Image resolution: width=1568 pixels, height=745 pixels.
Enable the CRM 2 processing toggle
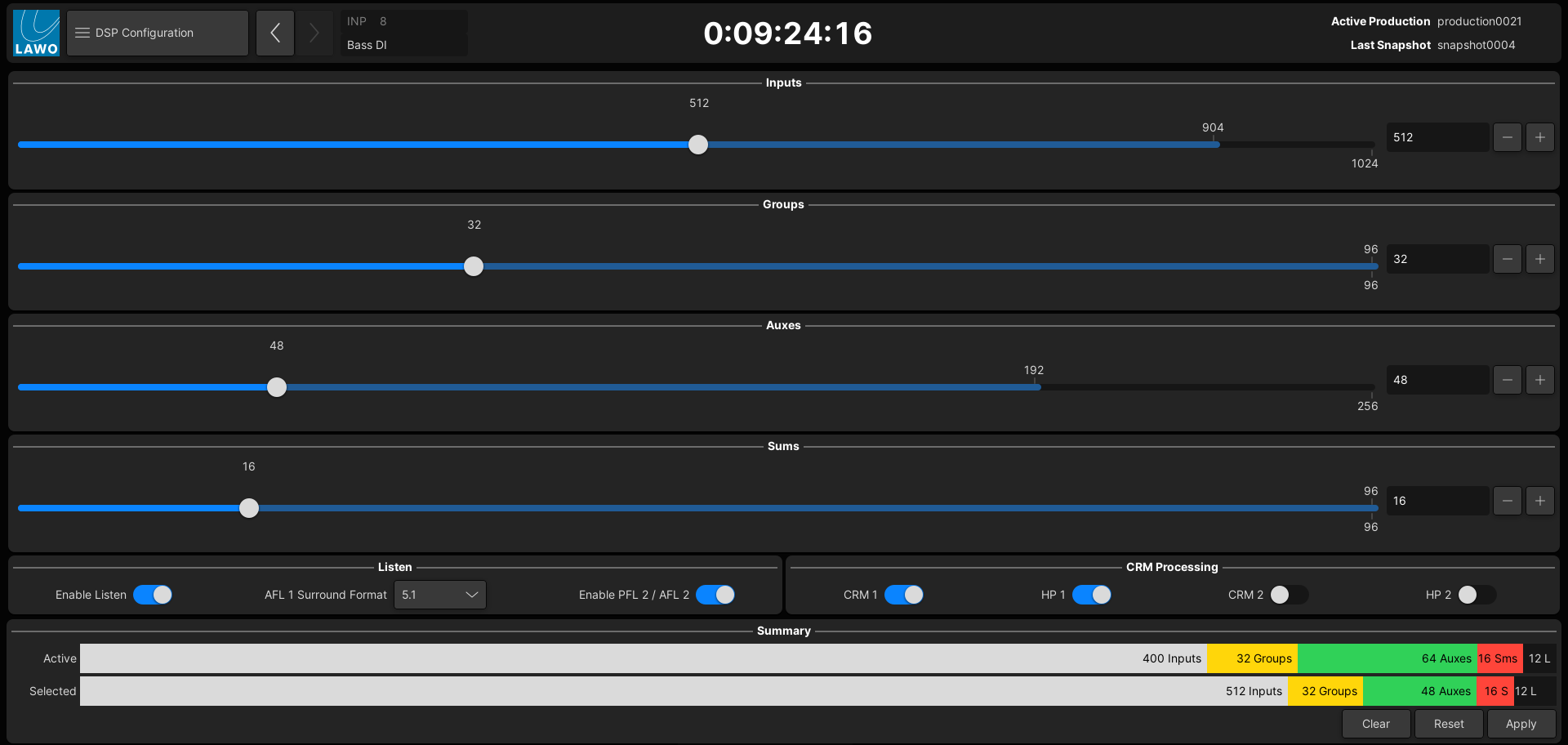[1289, 595]
